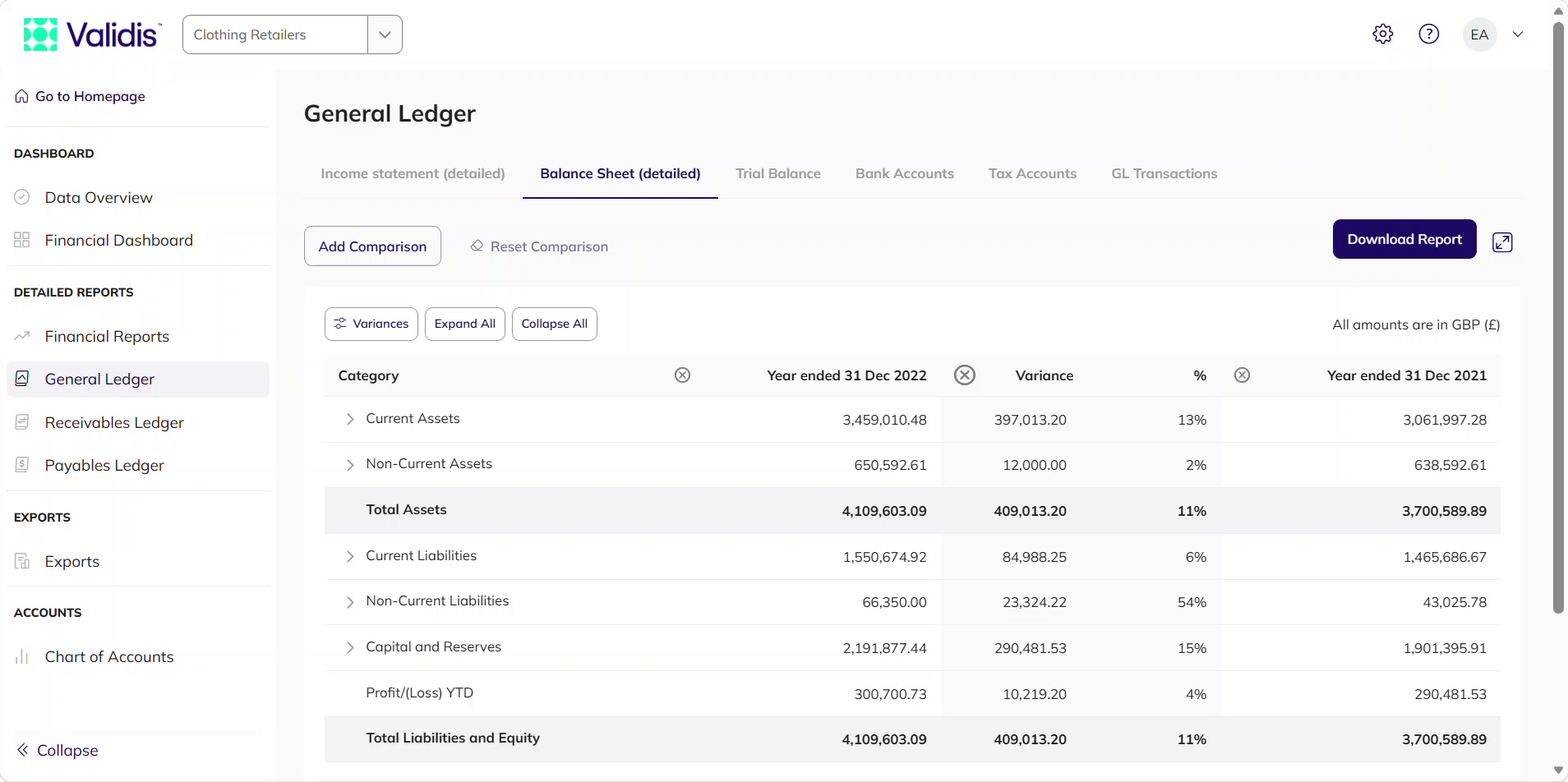Viewport: 1568px width, 782px height.
Task: Expand the report to fullscreen icon
Action: 1502,242
